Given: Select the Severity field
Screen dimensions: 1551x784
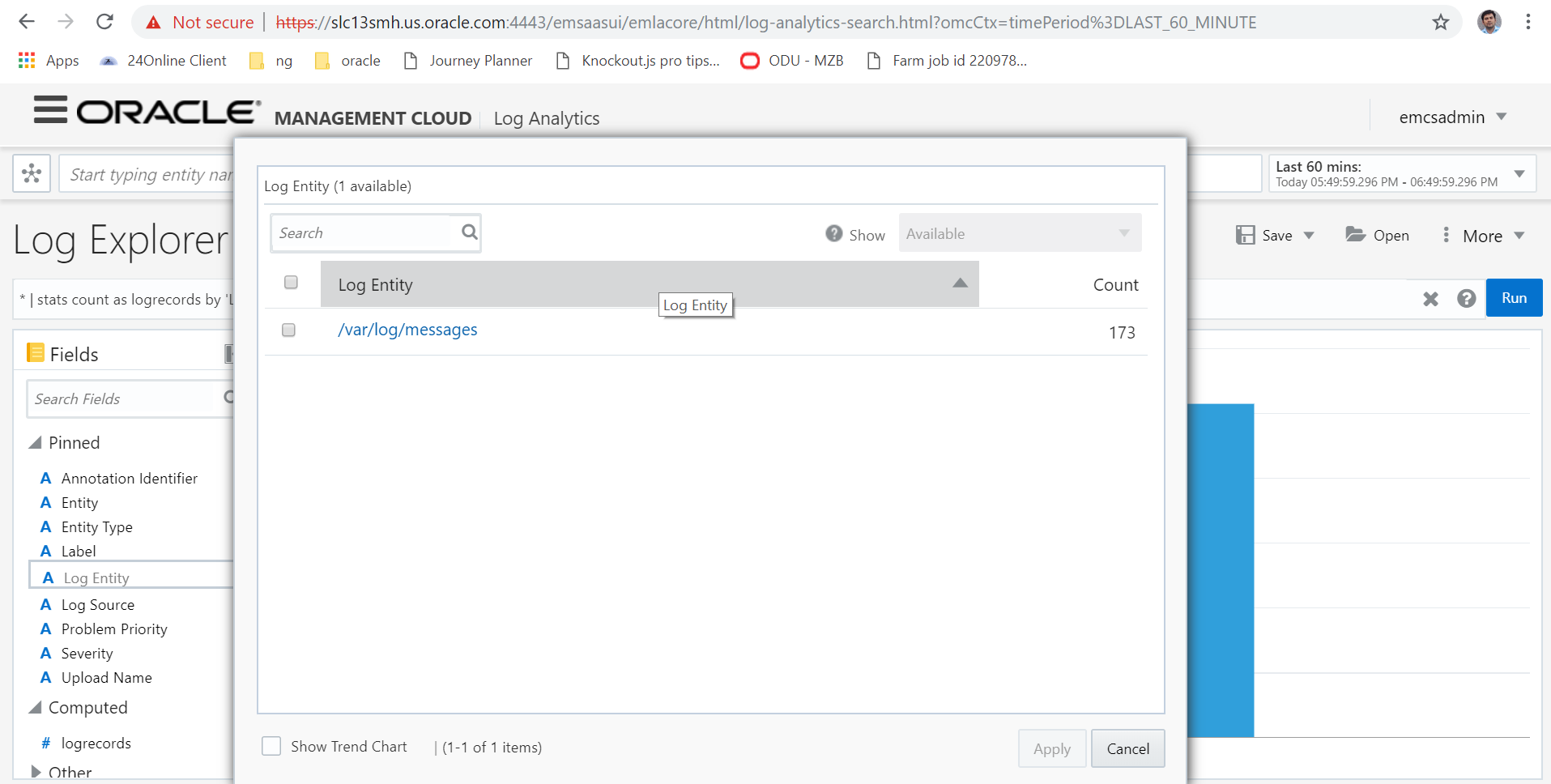Looking at the screenshot, I should click(87, 654).
